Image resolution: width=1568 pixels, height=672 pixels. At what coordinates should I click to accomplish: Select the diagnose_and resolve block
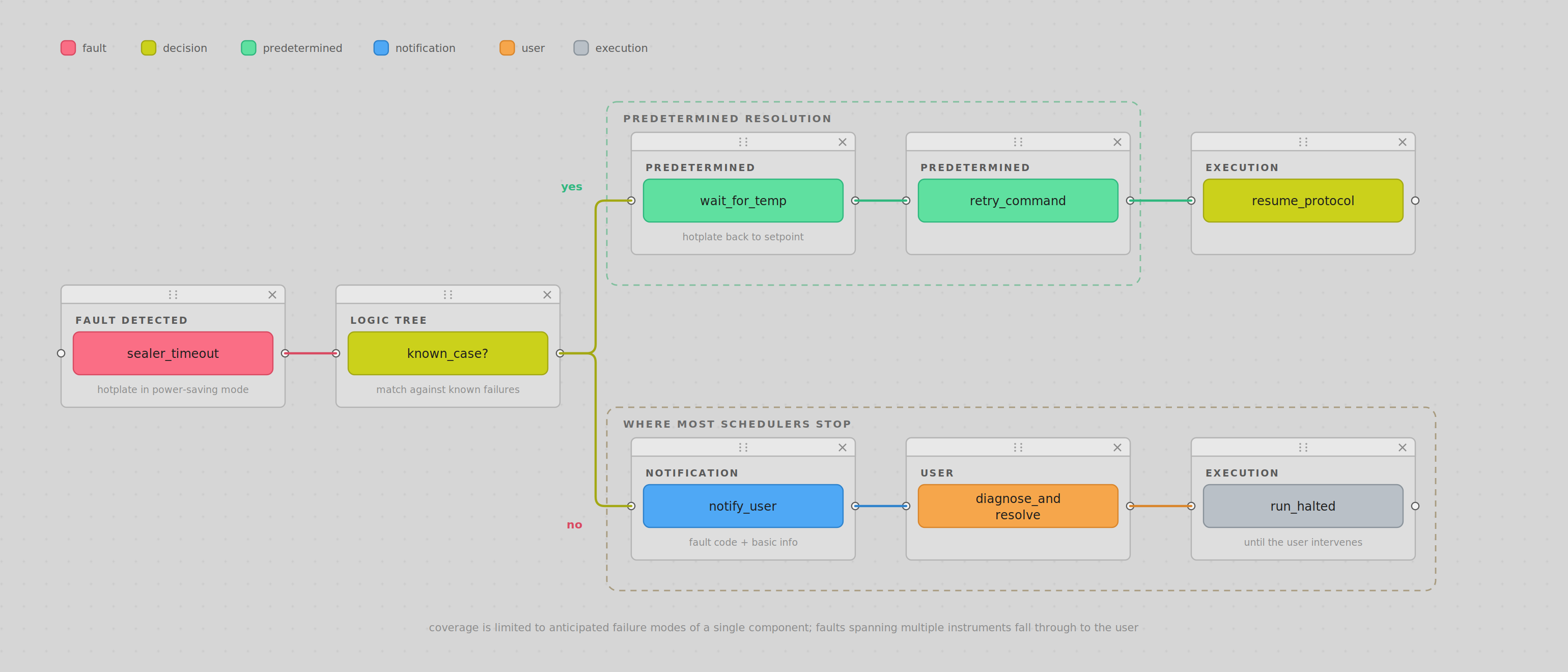[x=1018, y=506]
